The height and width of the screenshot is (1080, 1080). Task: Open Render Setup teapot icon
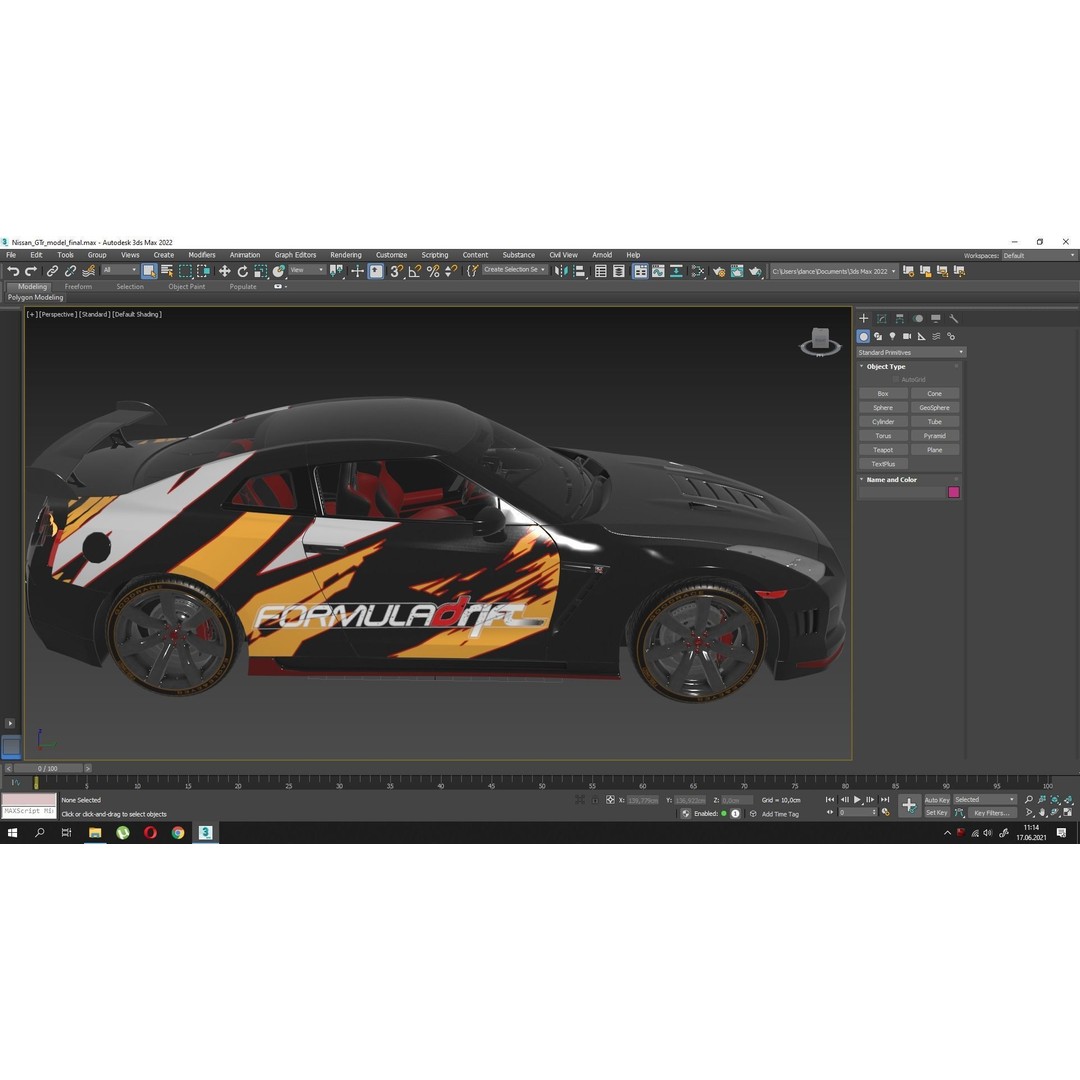[x=719, y=271]
